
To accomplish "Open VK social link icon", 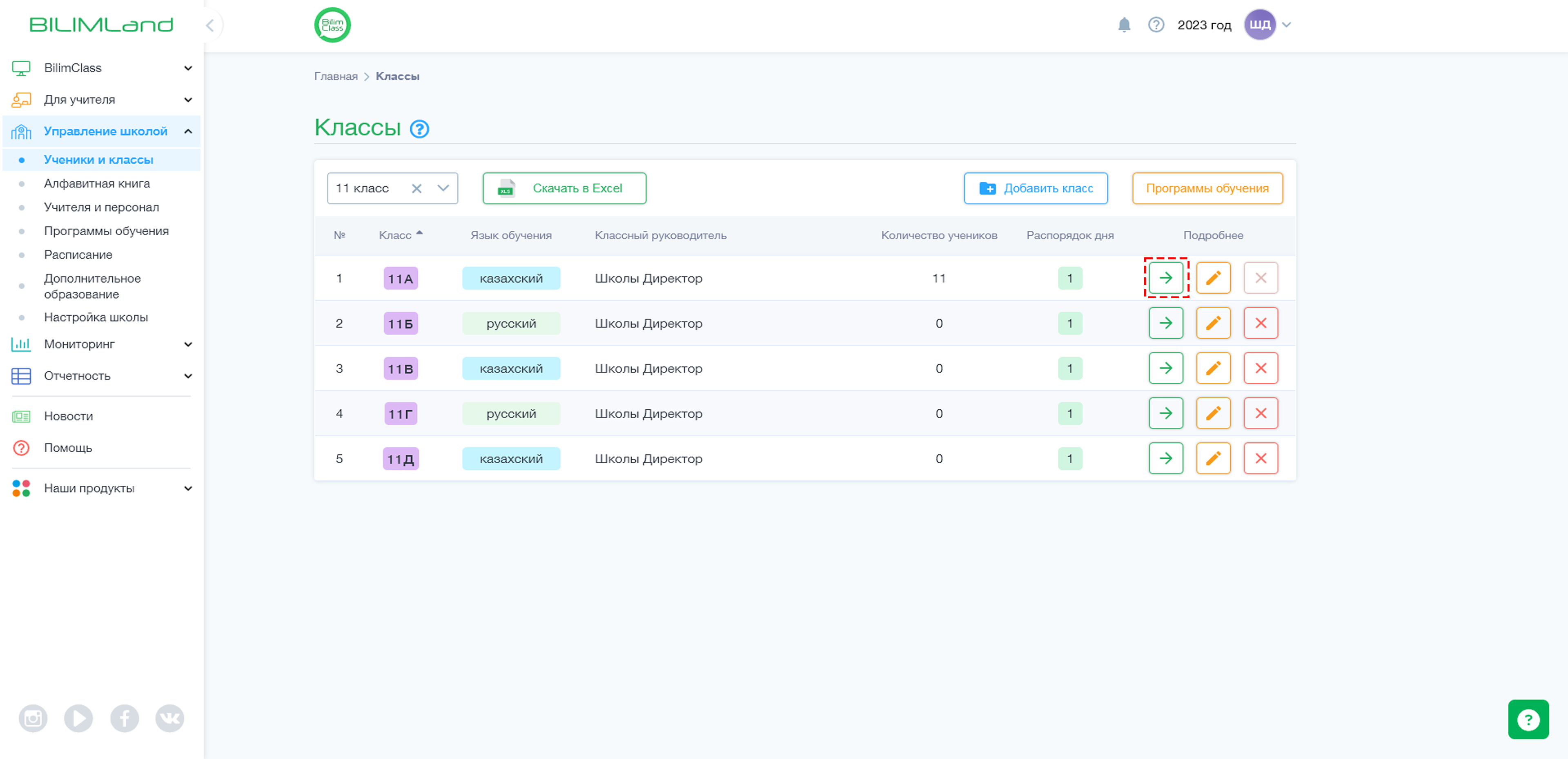I will pyautogui.click(x=170, y=718).
